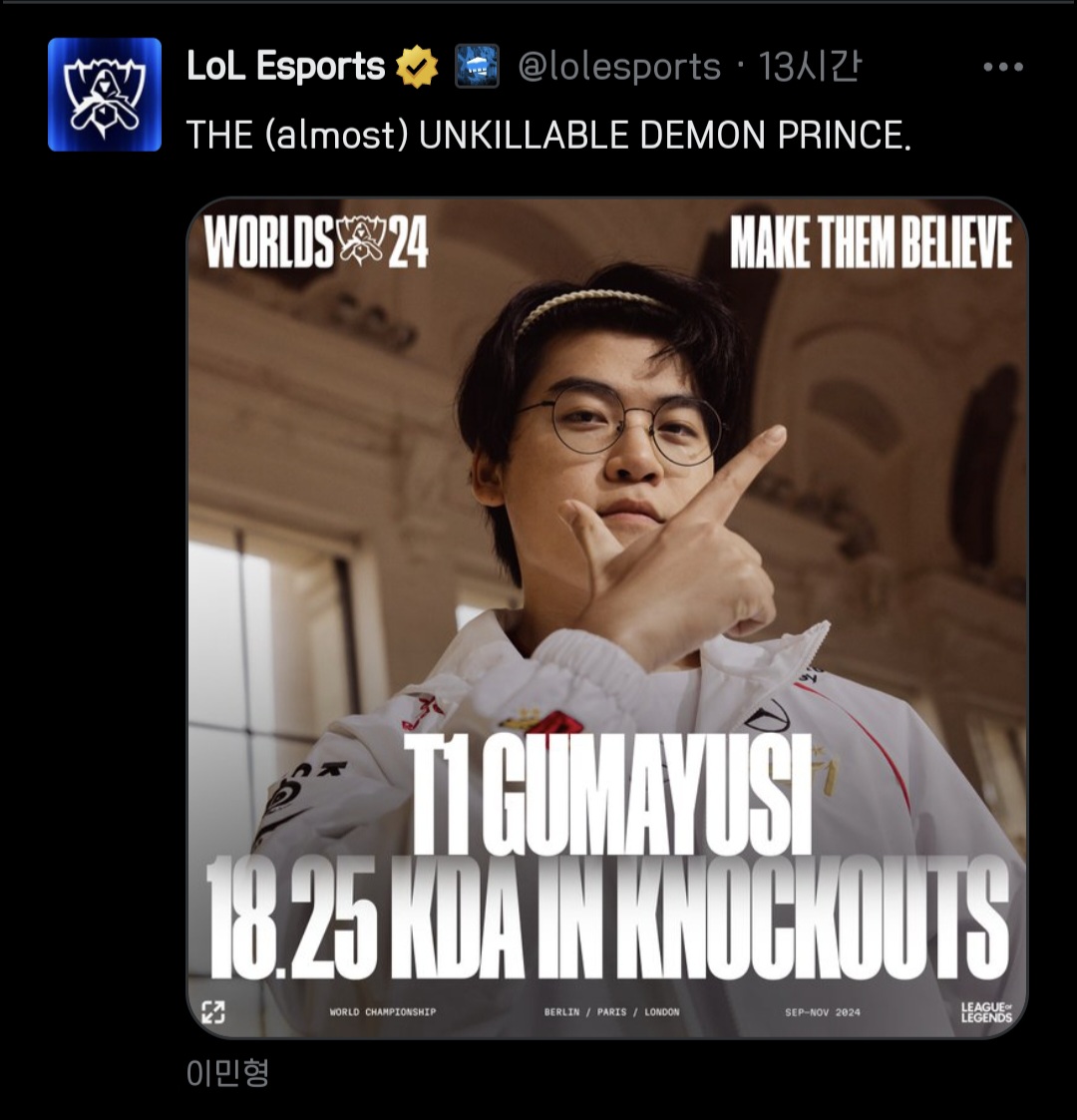Viewport: 1077px width, 1120px height.
Task: Click the SEP-NOV 2024 footer text
Action: pyautogui.click(x=822, y=1012)
